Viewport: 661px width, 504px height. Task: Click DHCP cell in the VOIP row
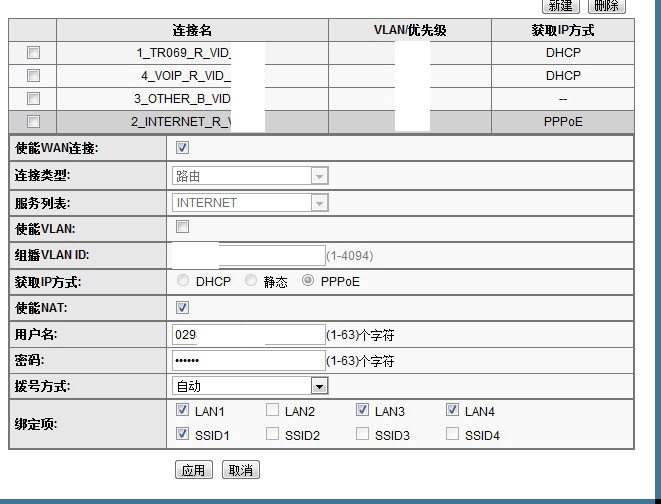[563, 76]
